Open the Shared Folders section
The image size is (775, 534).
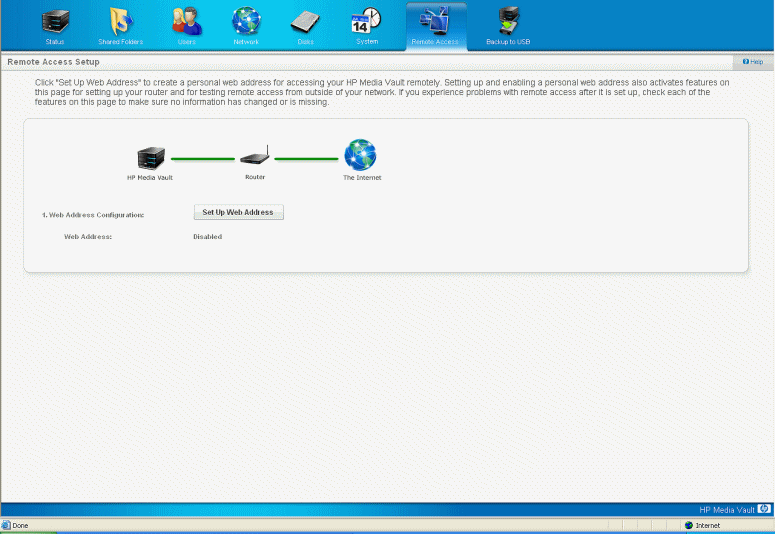tap(120, 22)
